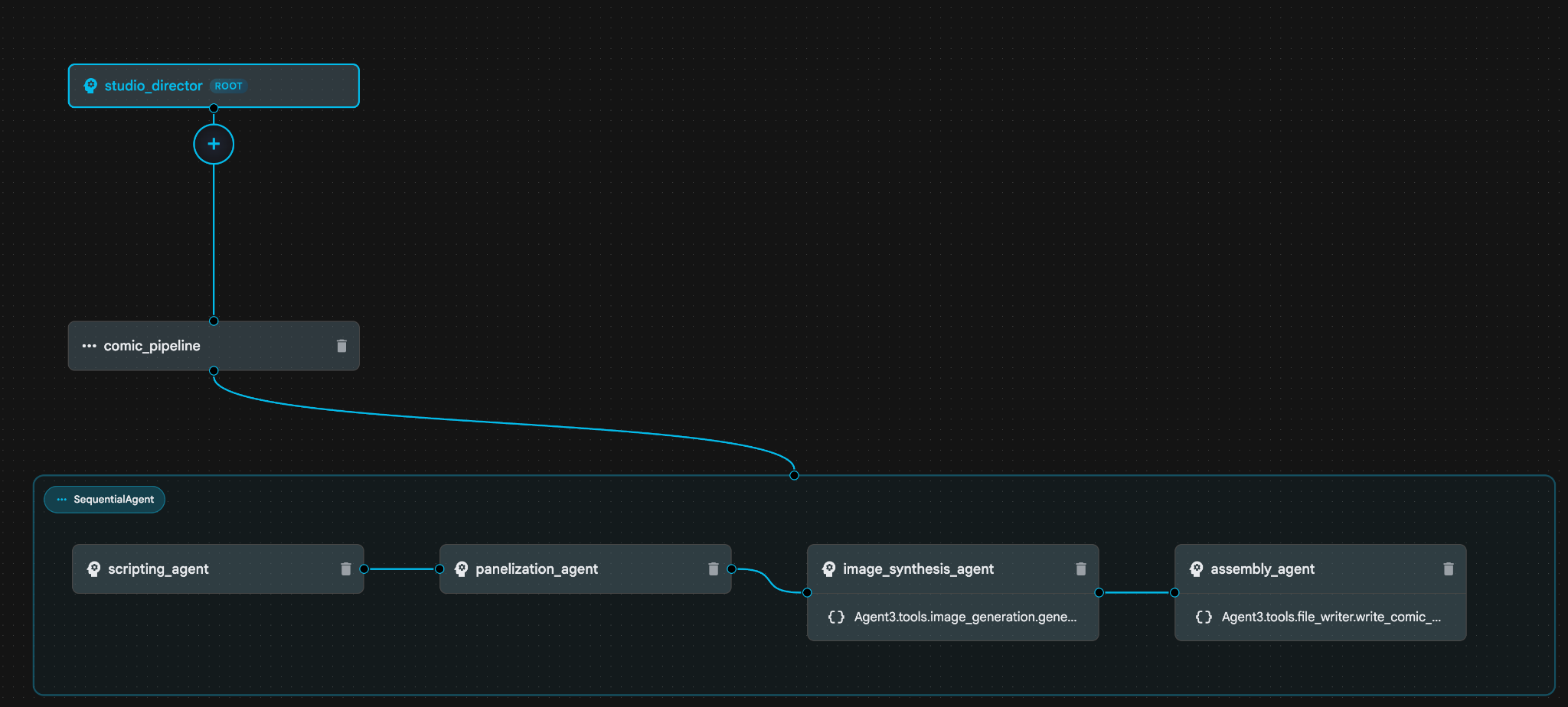
Task: Select the studio_director root node
Action: [x=291, y=86]
